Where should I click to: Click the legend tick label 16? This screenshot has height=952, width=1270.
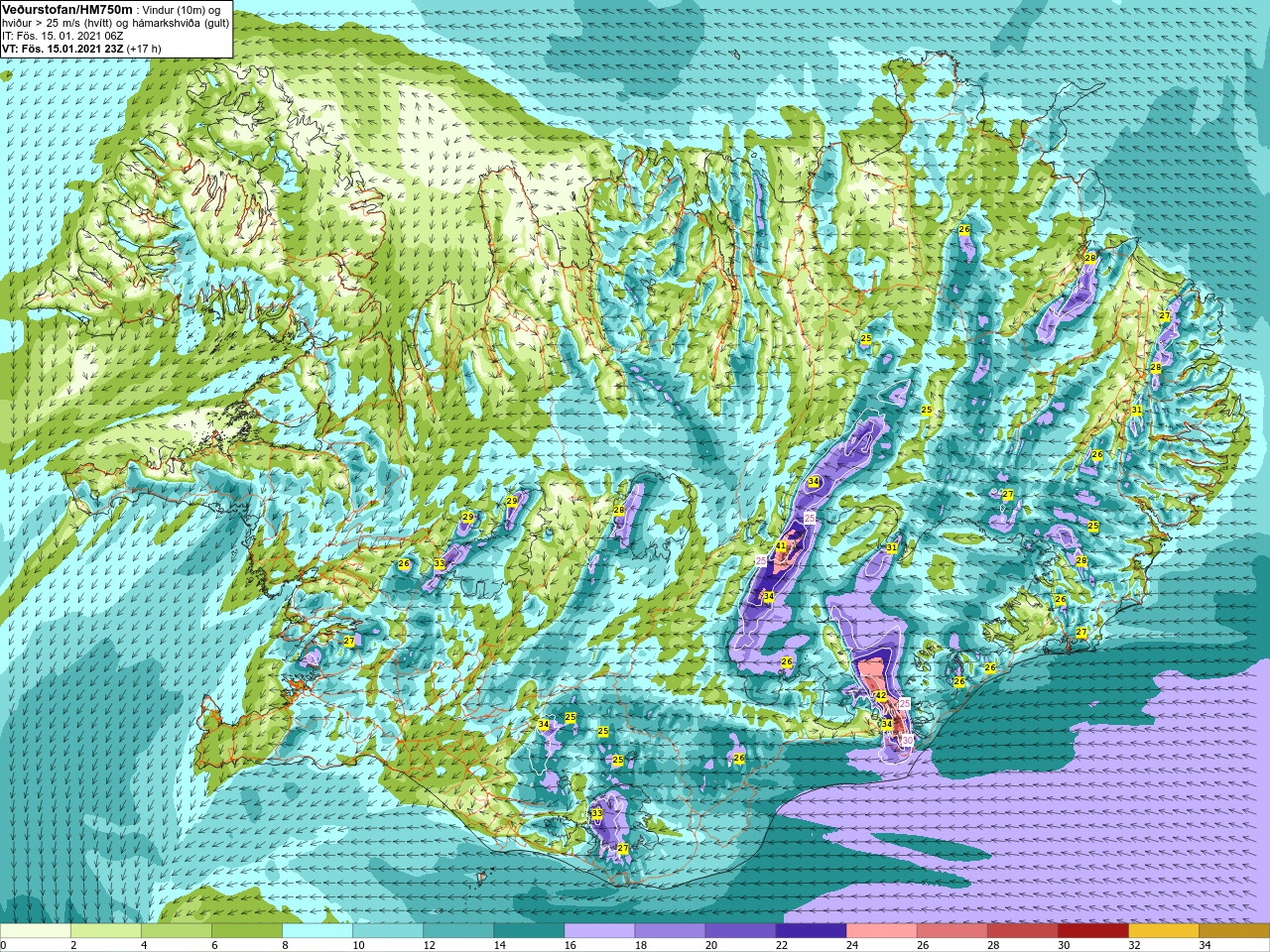point(570,945)
